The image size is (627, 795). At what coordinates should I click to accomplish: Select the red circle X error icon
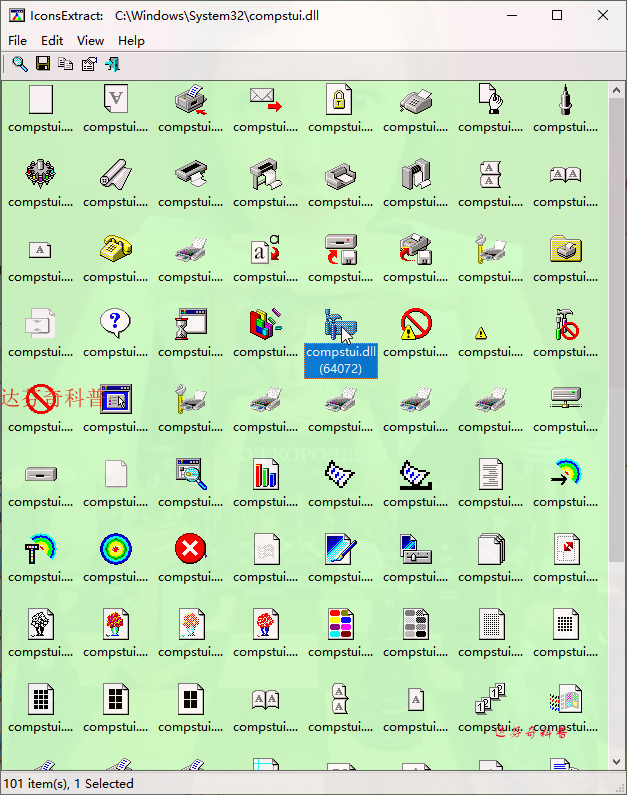pos(190,549)
